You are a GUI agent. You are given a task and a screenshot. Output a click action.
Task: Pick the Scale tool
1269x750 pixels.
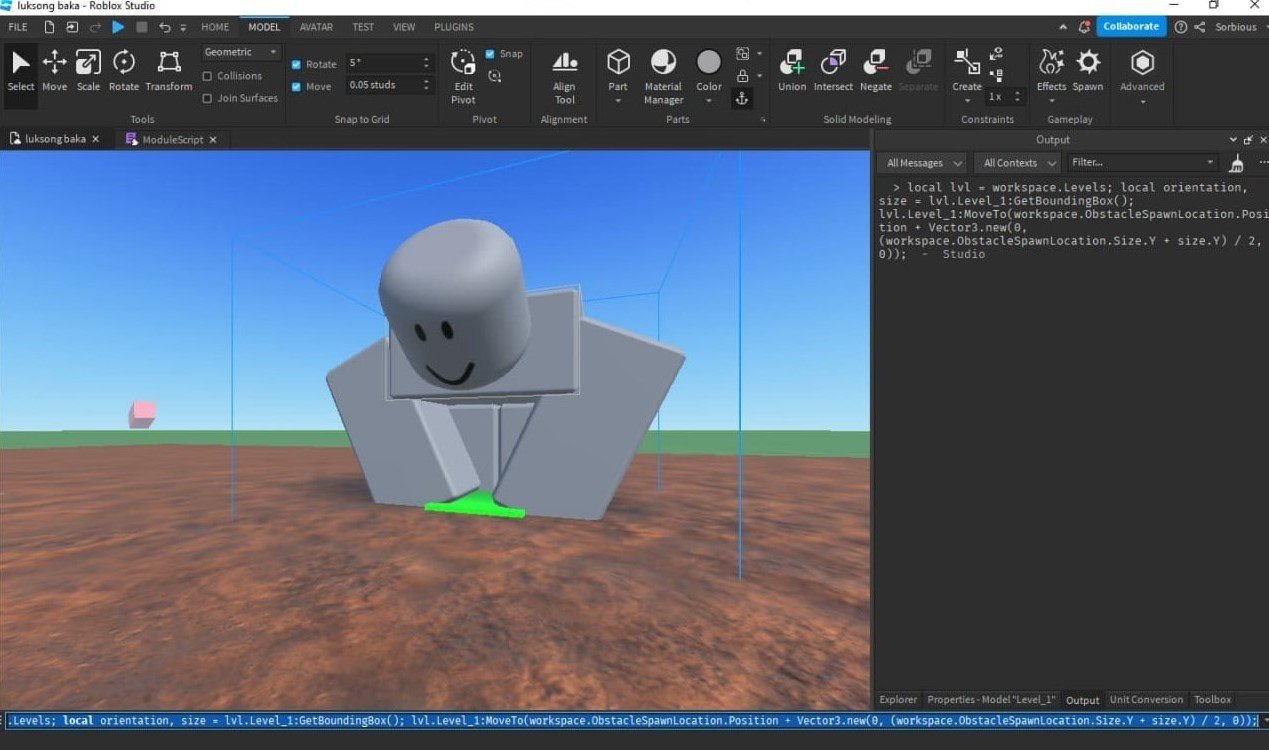click(x=88, y=70)
